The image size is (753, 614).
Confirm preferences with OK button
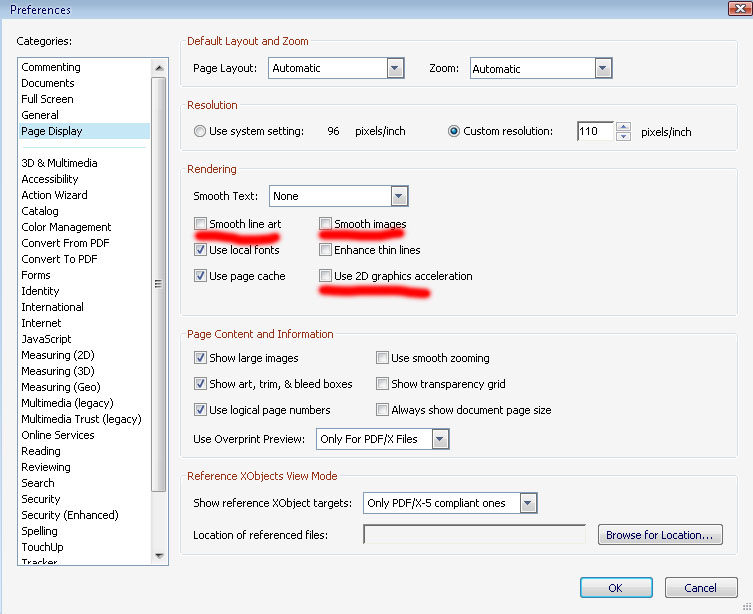pos(616,588)
